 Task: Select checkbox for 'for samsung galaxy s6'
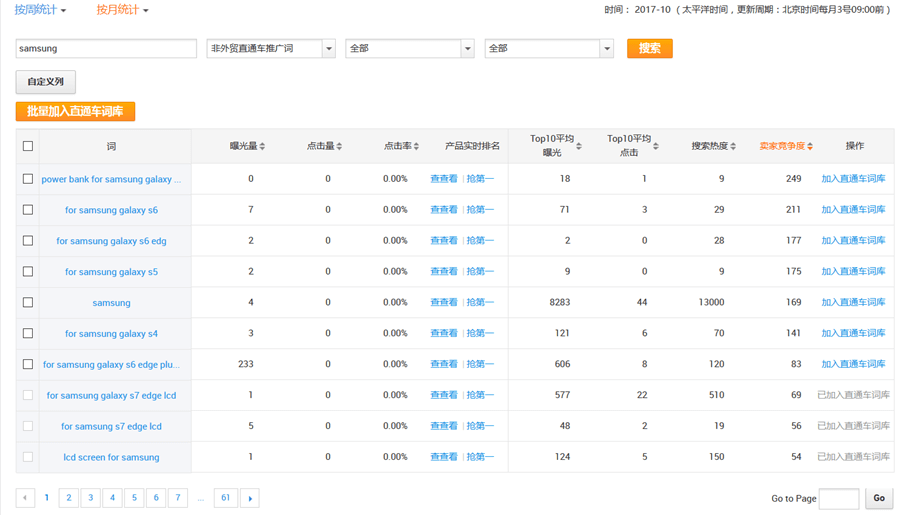(x=28, y=210)
